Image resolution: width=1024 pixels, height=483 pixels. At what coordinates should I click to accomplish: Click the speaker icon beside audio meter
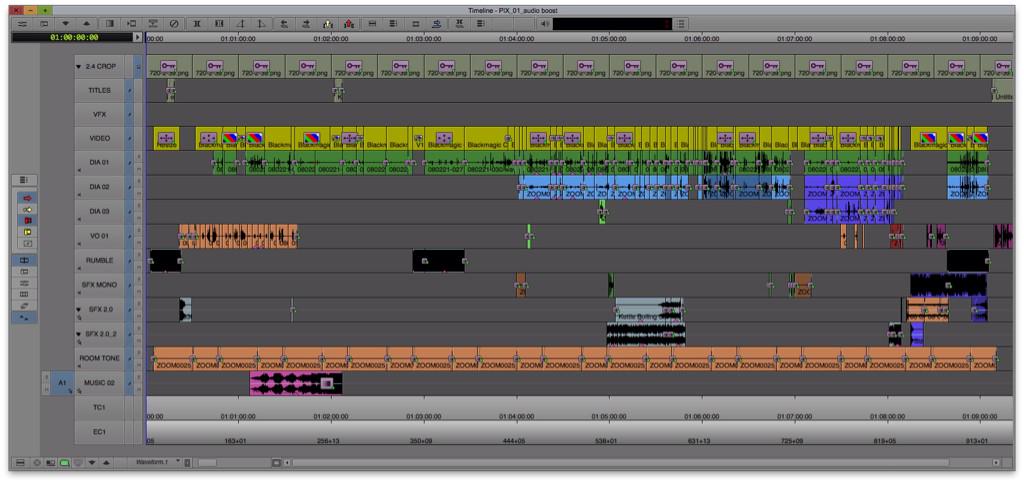tap(545, 23)
